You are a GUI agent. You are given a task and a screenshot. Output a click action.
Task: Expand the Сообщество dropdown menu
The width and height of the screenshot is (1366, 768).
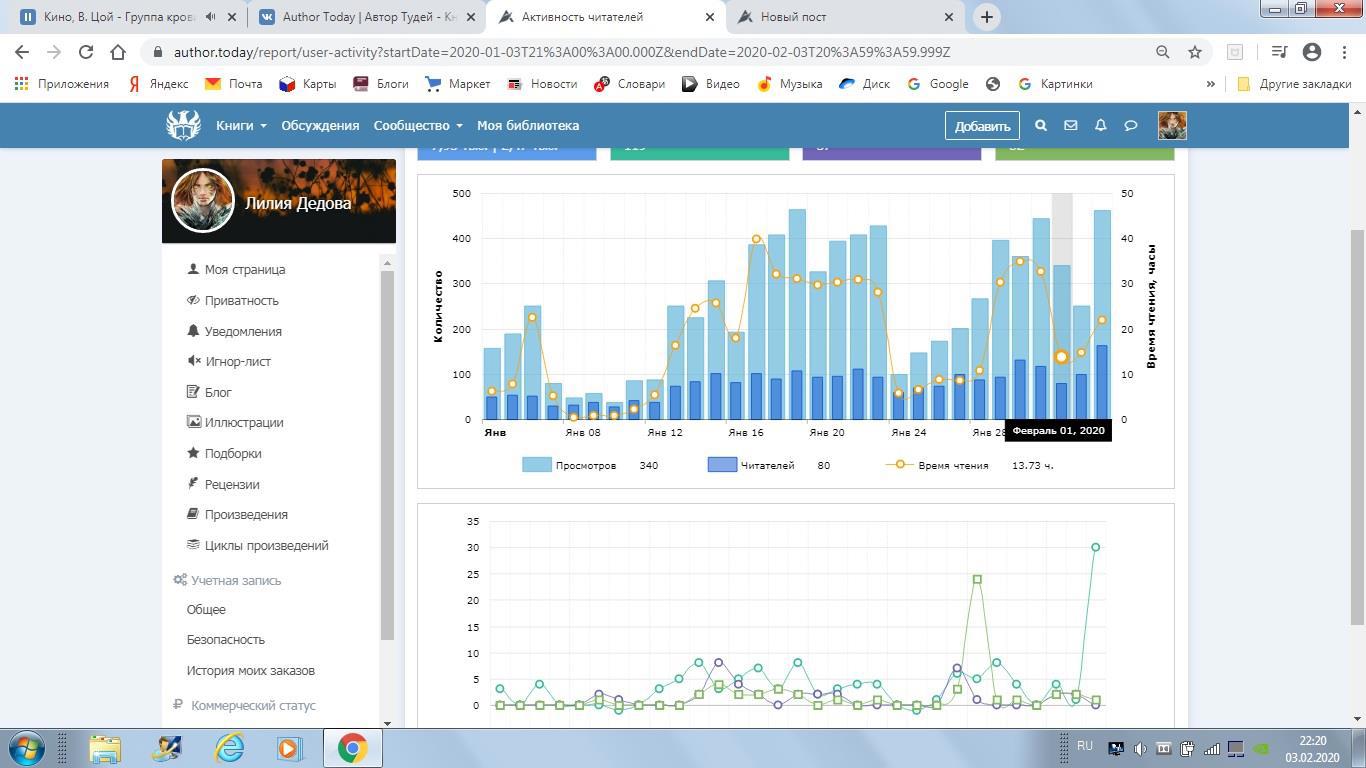417,126
